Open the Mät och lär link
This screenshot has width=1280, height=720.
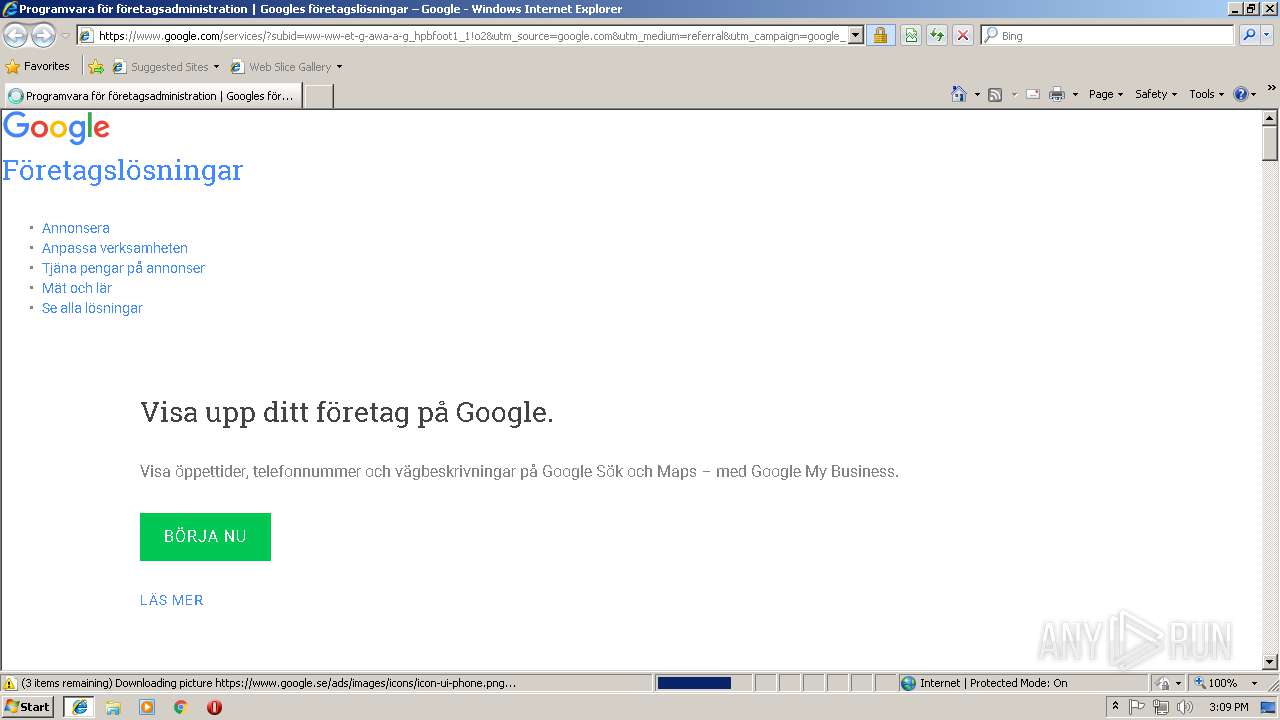click(77, 288)
